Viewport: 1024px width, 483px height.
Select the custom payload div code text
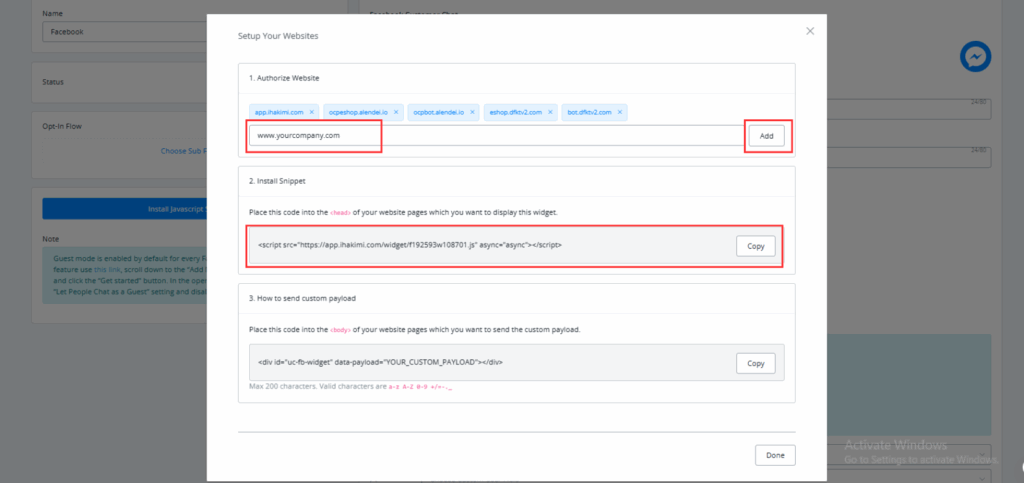380,363
